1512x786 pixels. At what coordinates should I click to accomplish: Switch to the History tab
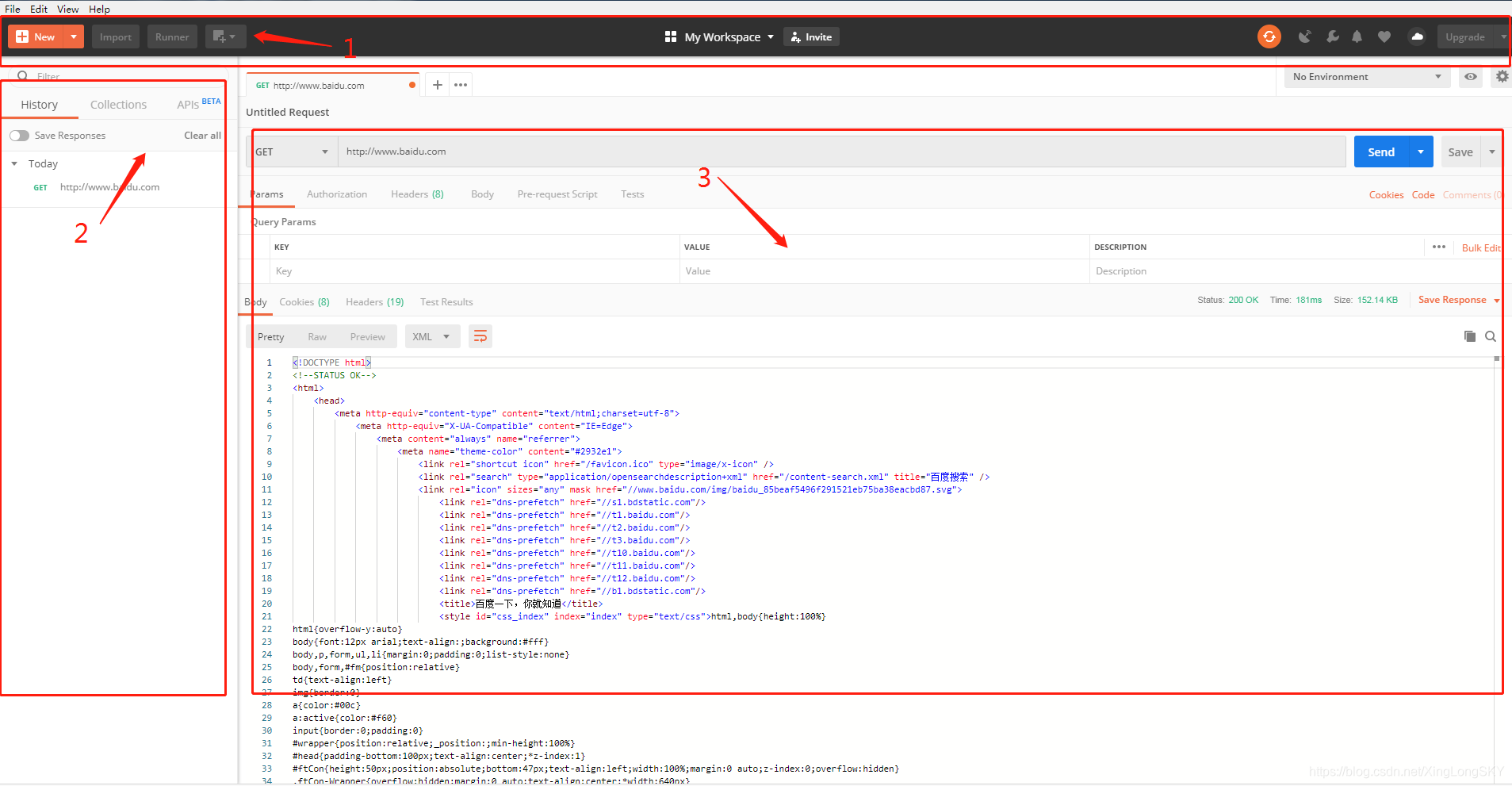[39, 105]
